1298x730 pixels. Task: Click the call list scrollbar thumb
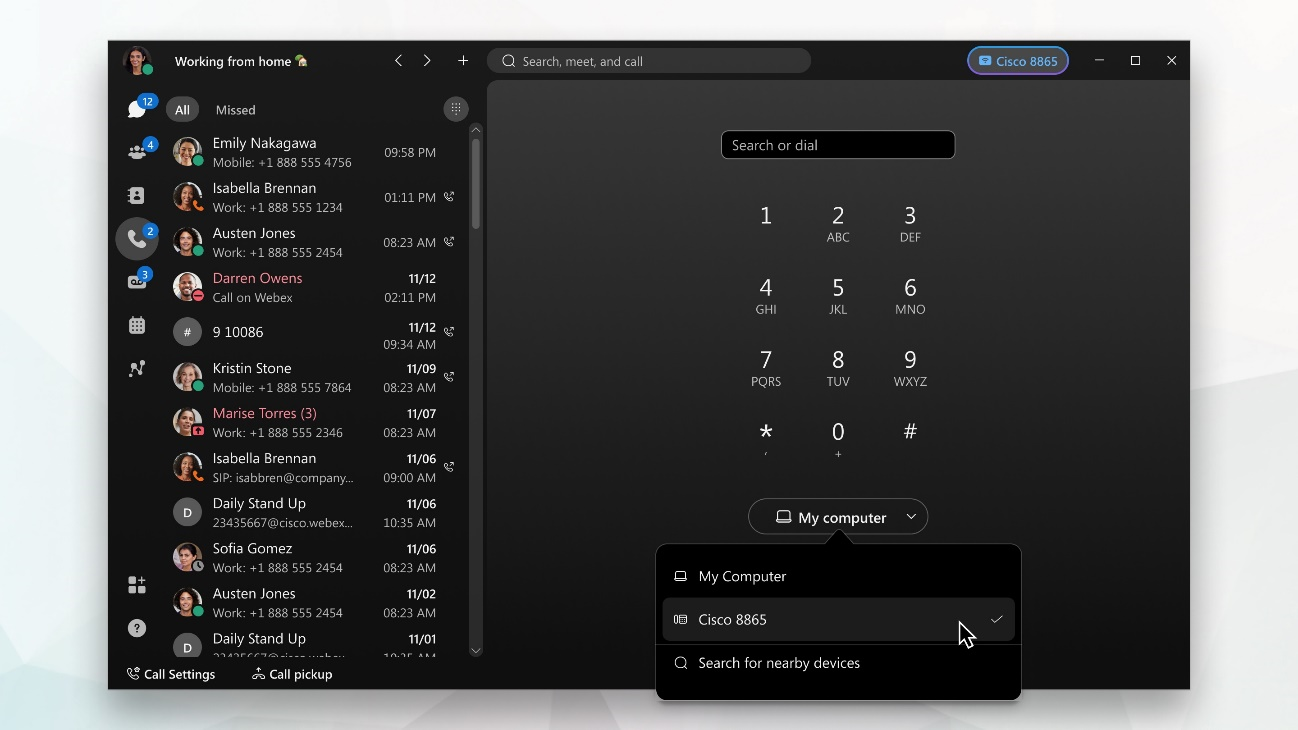click(x=476, y=183)
